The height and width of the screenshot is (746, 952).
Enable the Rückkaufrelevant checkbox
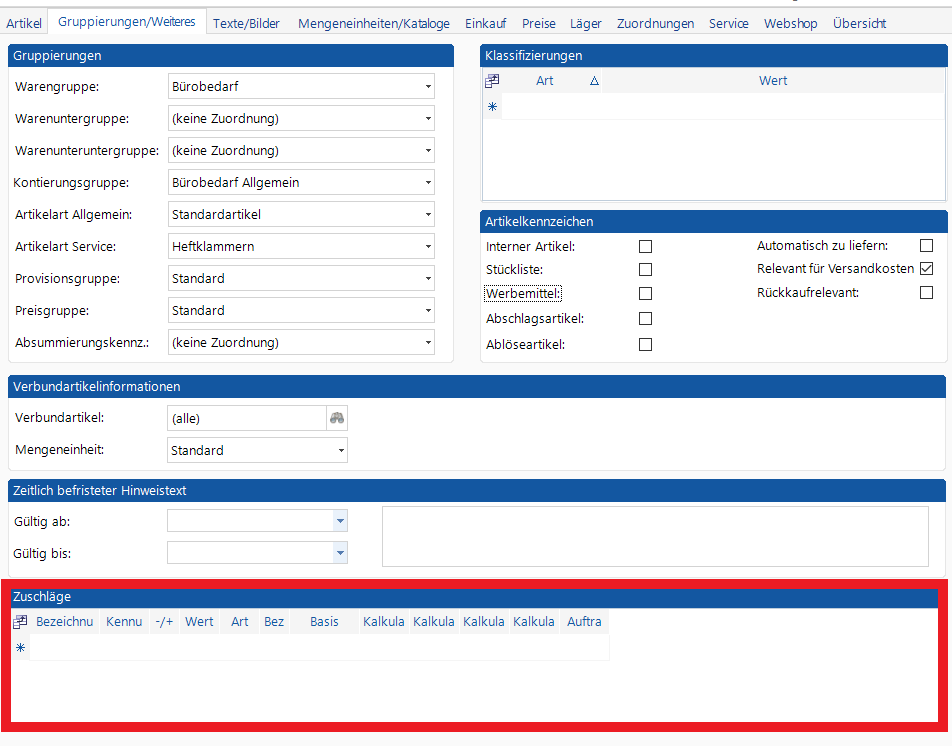point(926,293)
